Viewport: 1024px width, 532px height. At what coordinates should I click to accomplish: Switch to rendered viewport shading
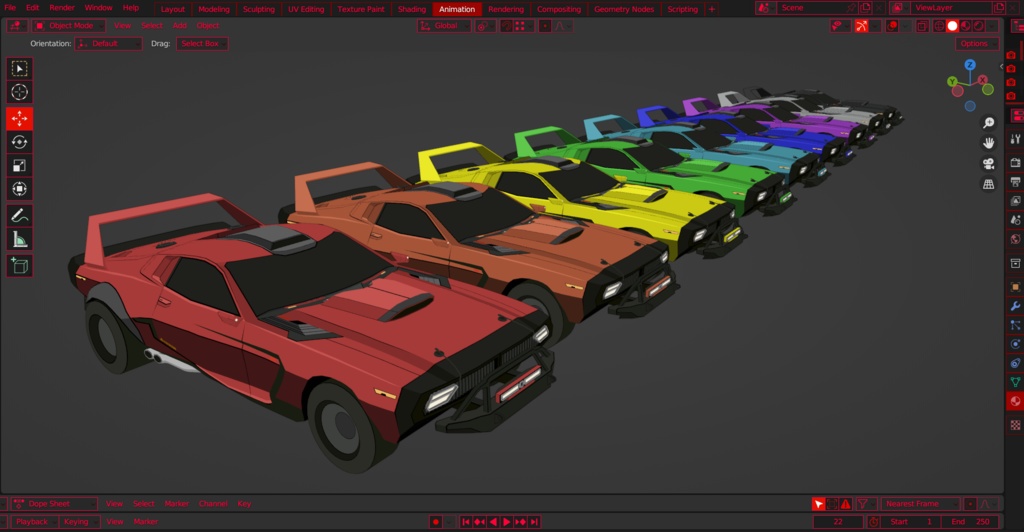pyautogui.click(x=978, y=26)
